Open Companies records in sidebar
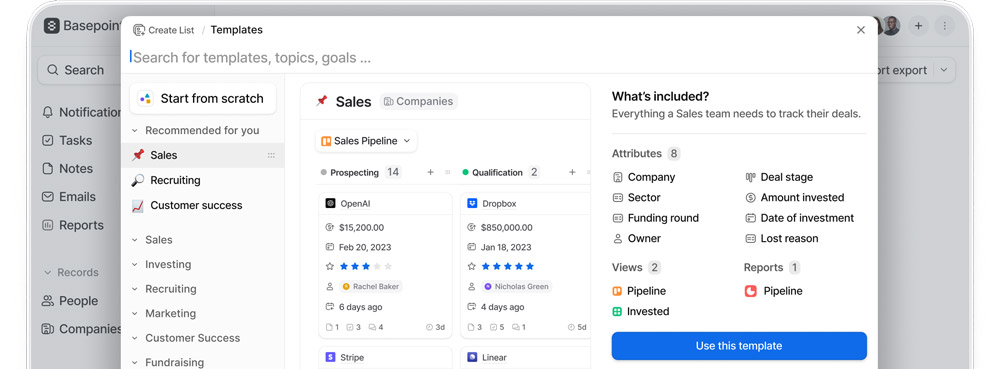 (81, 329)
